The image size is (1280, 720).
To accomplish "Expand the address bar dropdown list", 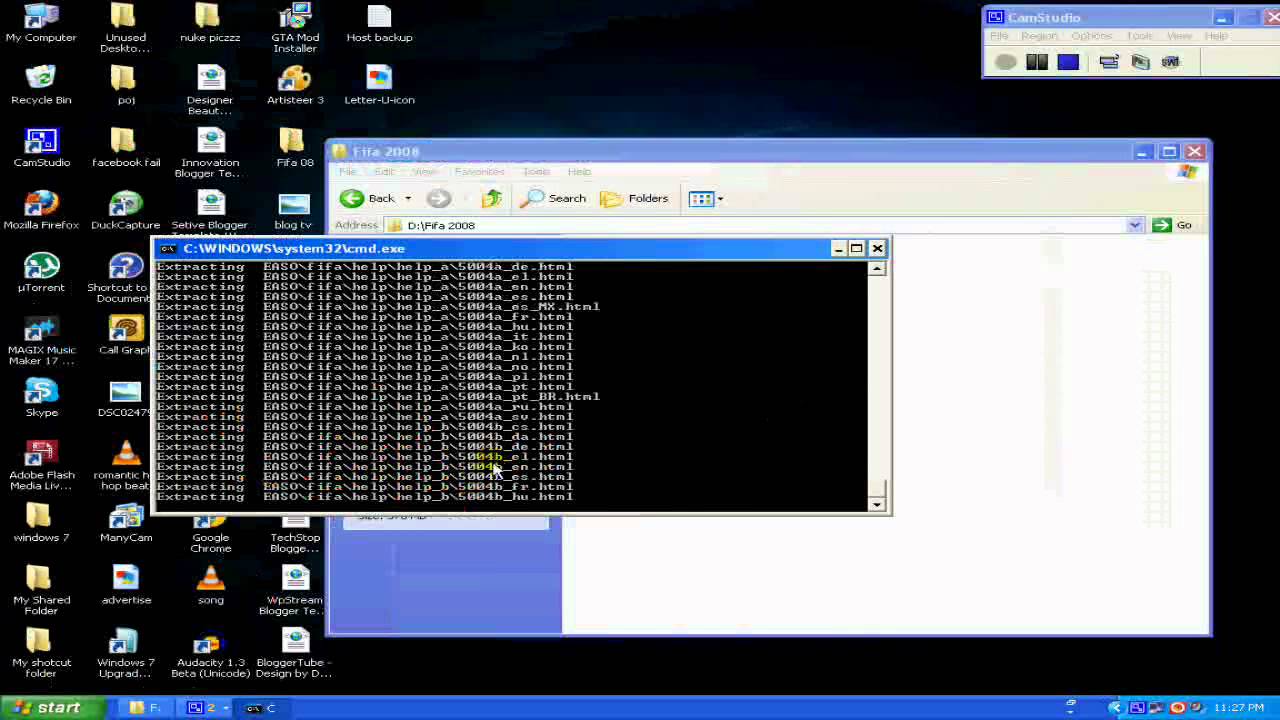I will pos(1135,225).
